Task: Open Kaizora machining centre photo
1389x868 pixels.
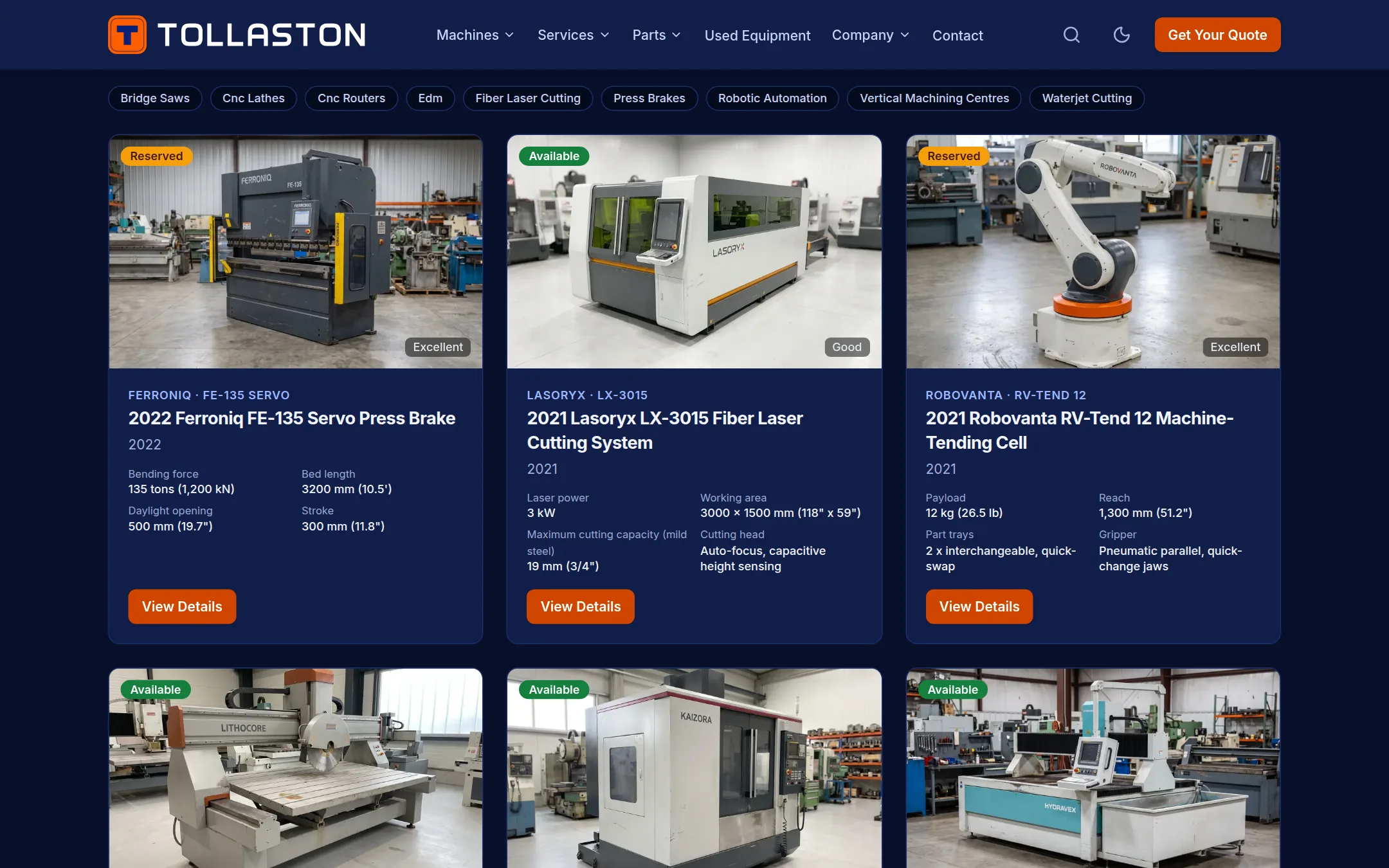Action: tap(694, 768)
